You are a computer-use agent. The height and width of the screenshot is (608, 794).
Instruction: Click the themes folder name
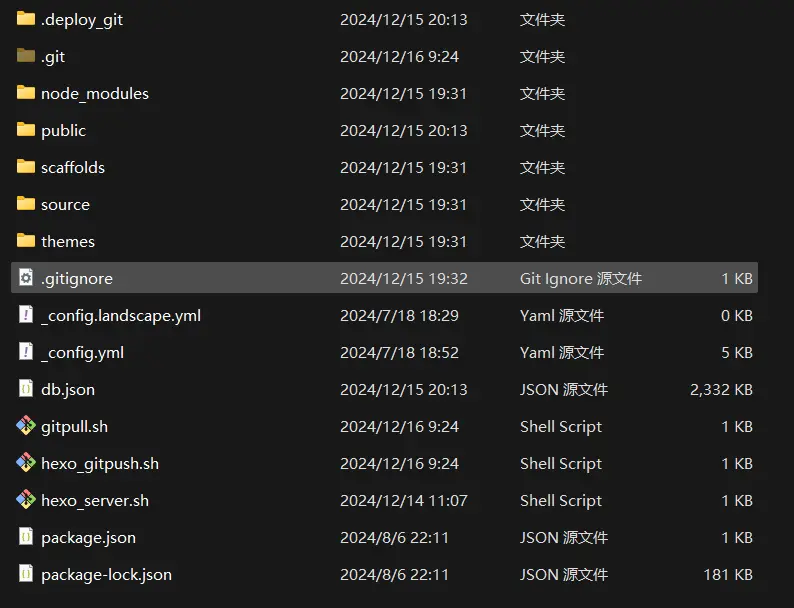coord(68,241)
